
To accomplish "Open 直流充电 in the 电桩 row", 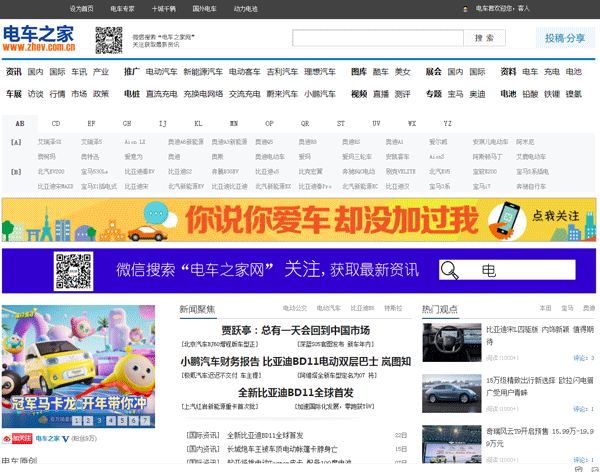I will [x=161, y=94].
